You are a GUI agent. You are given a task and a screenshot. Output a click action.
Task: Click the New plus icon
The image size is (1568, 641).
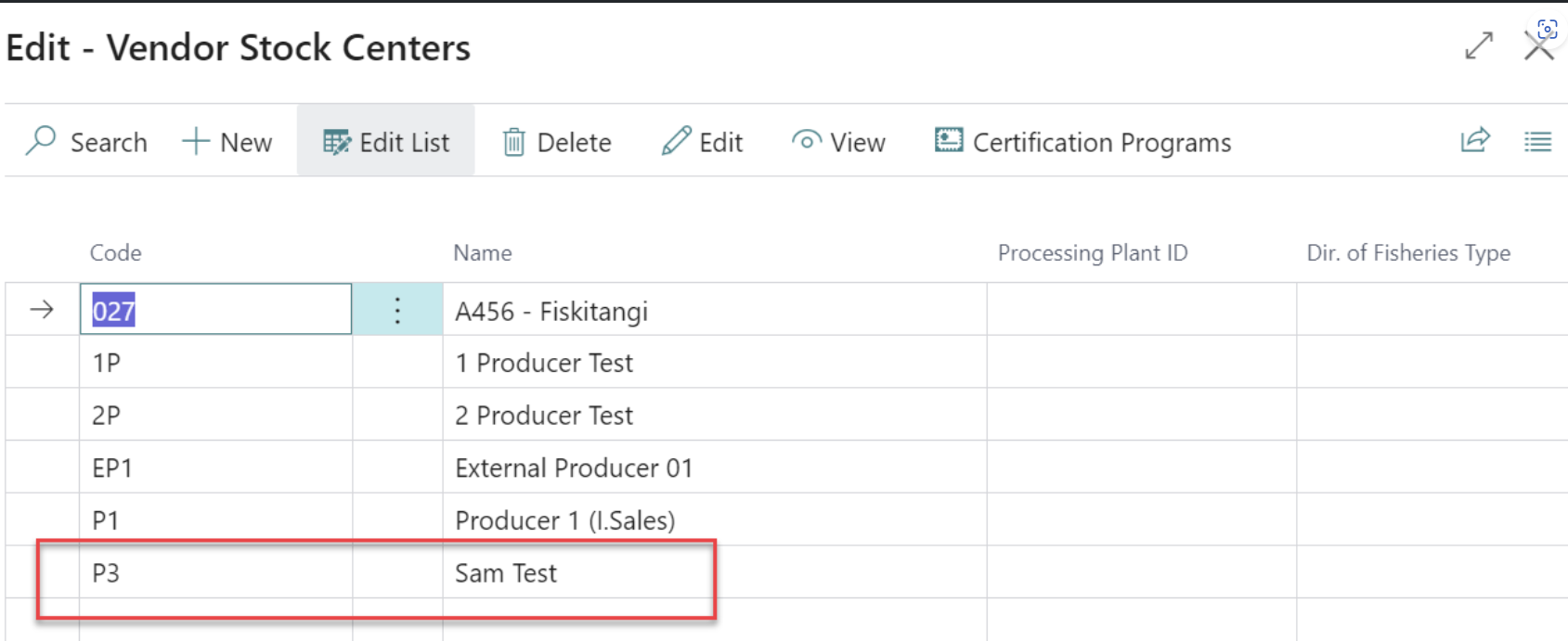196,142
